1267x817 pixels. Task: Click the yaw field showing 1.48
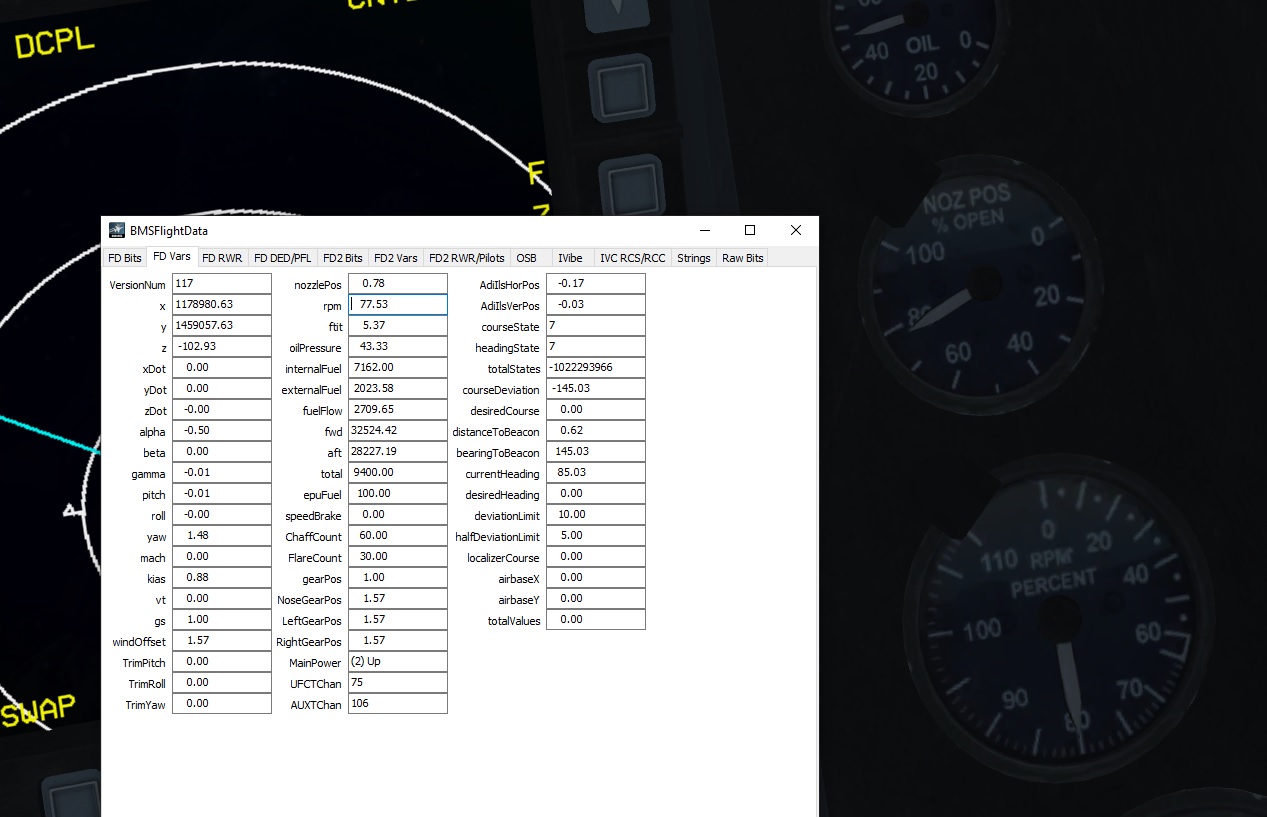point(222,536)
